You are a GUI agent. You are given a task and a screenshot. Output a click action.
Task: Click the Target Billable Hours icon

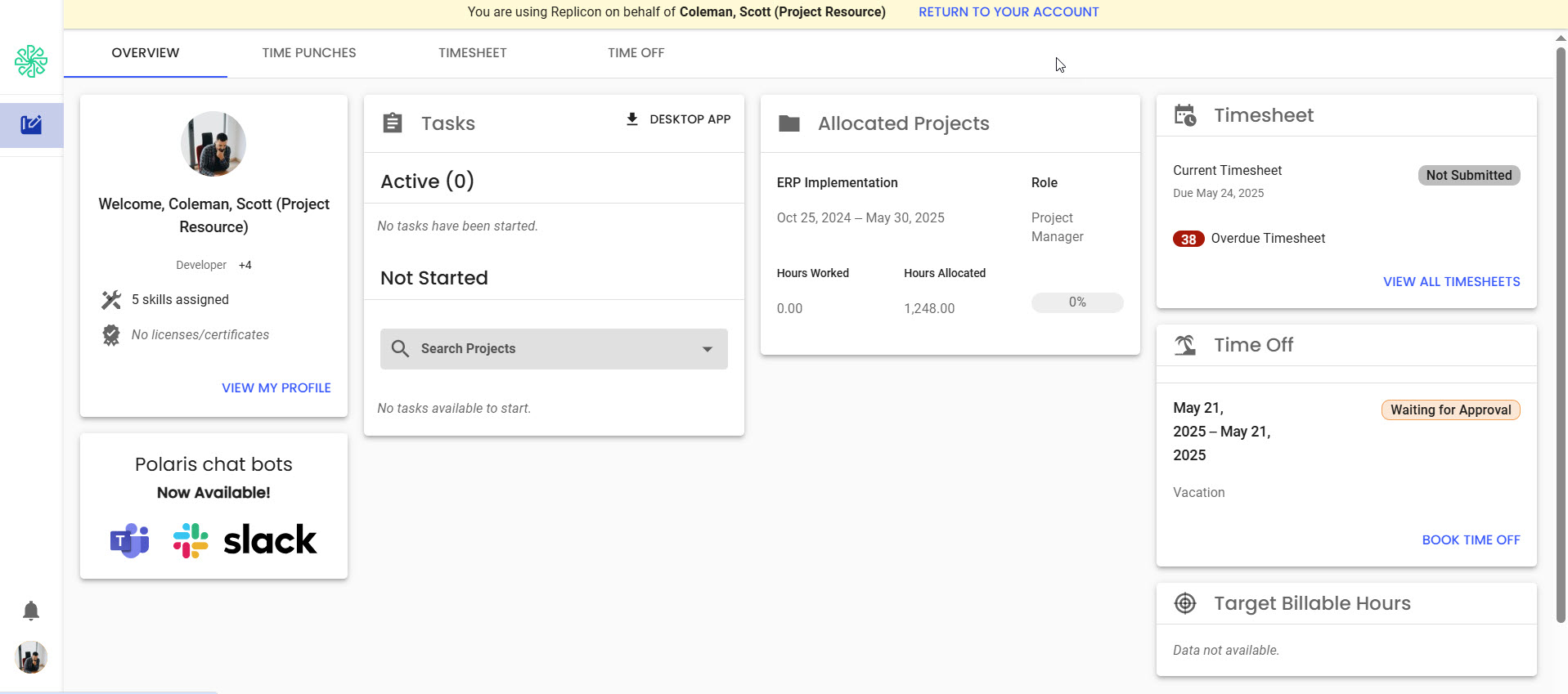1185,603
